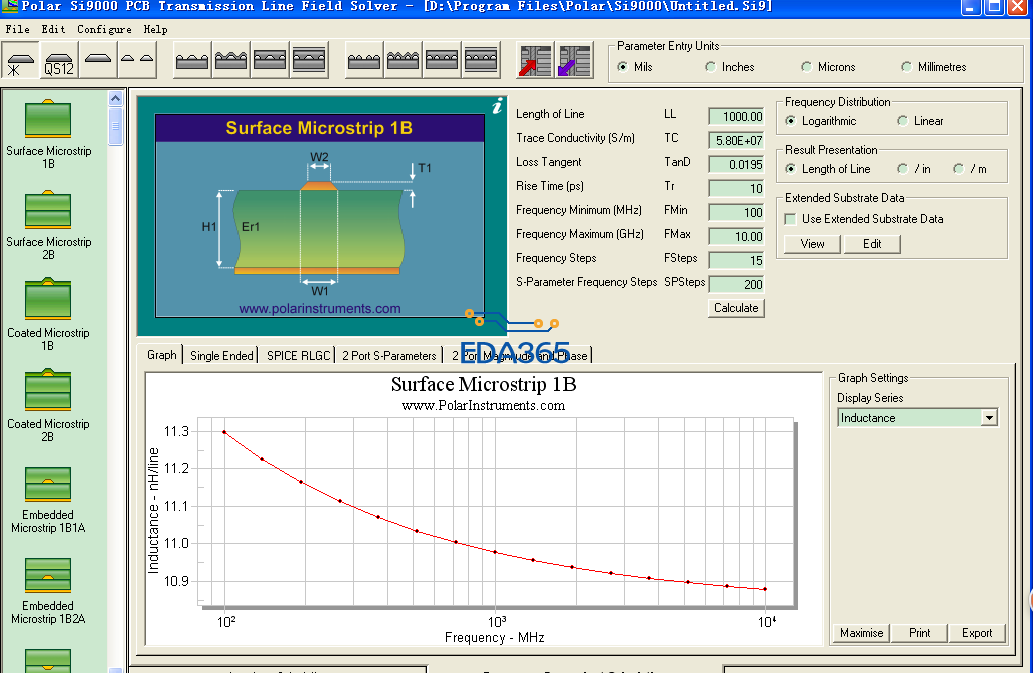
Task: Select the single trapezoid trace toolbar icon
Action: coord(98,61)
